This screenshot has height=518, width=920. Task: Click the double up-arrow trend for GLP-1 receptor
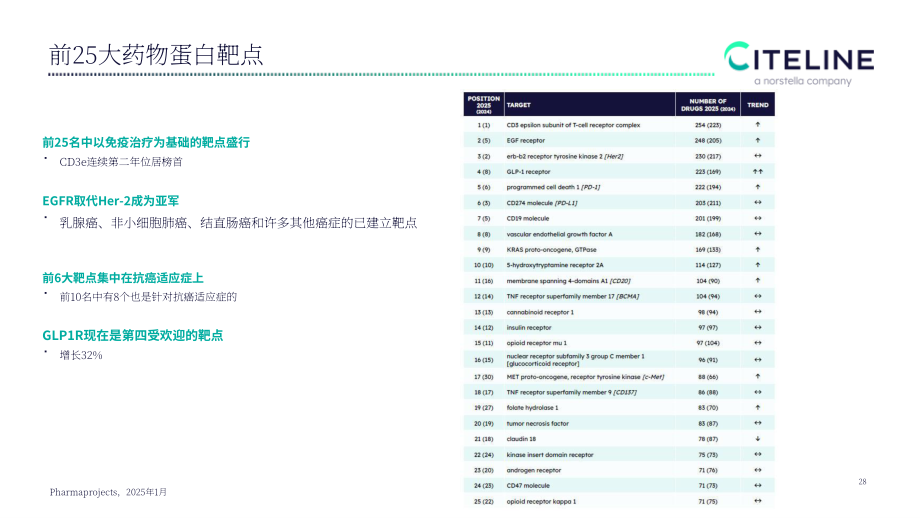[757, 171]
